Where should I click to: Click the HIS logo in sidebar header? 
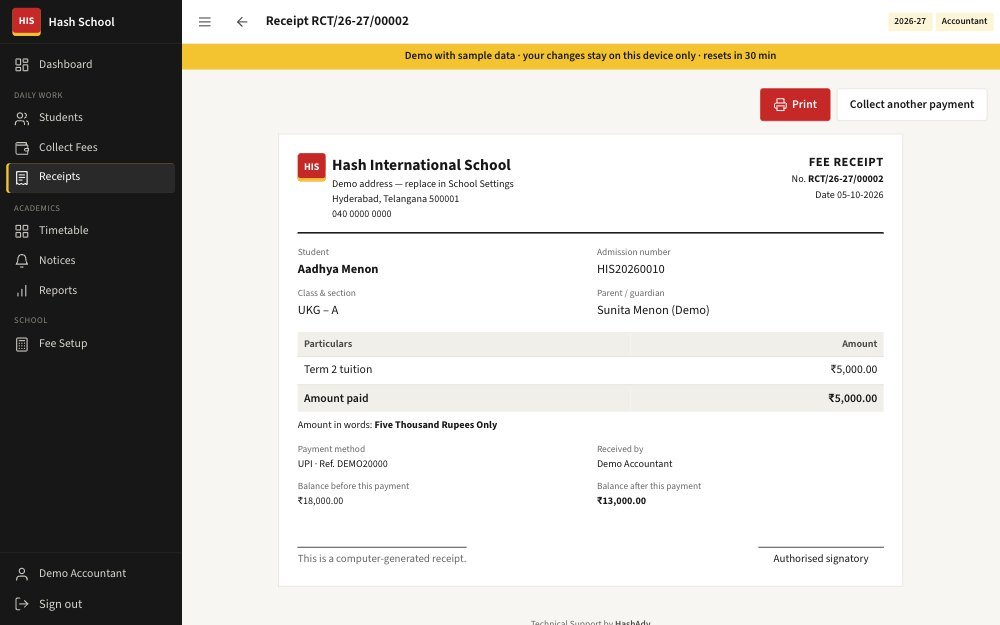(26, 21)
